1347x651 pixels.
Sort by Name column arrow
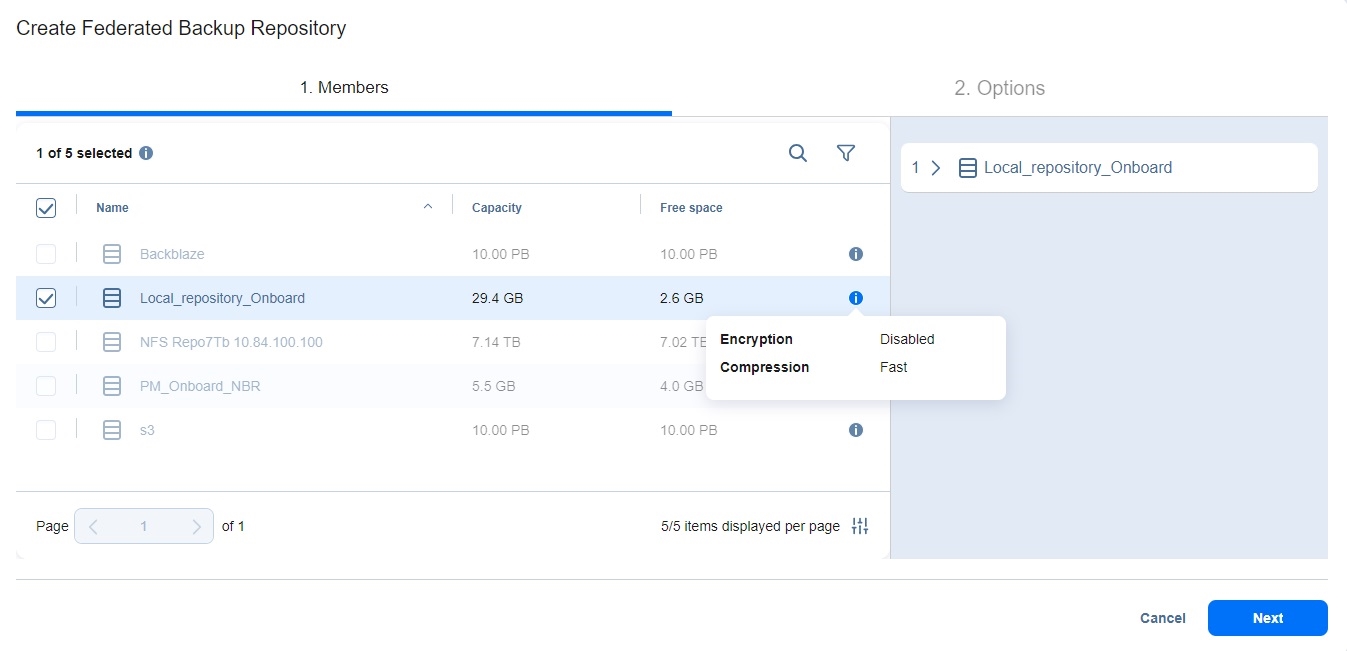pos(428,207)
